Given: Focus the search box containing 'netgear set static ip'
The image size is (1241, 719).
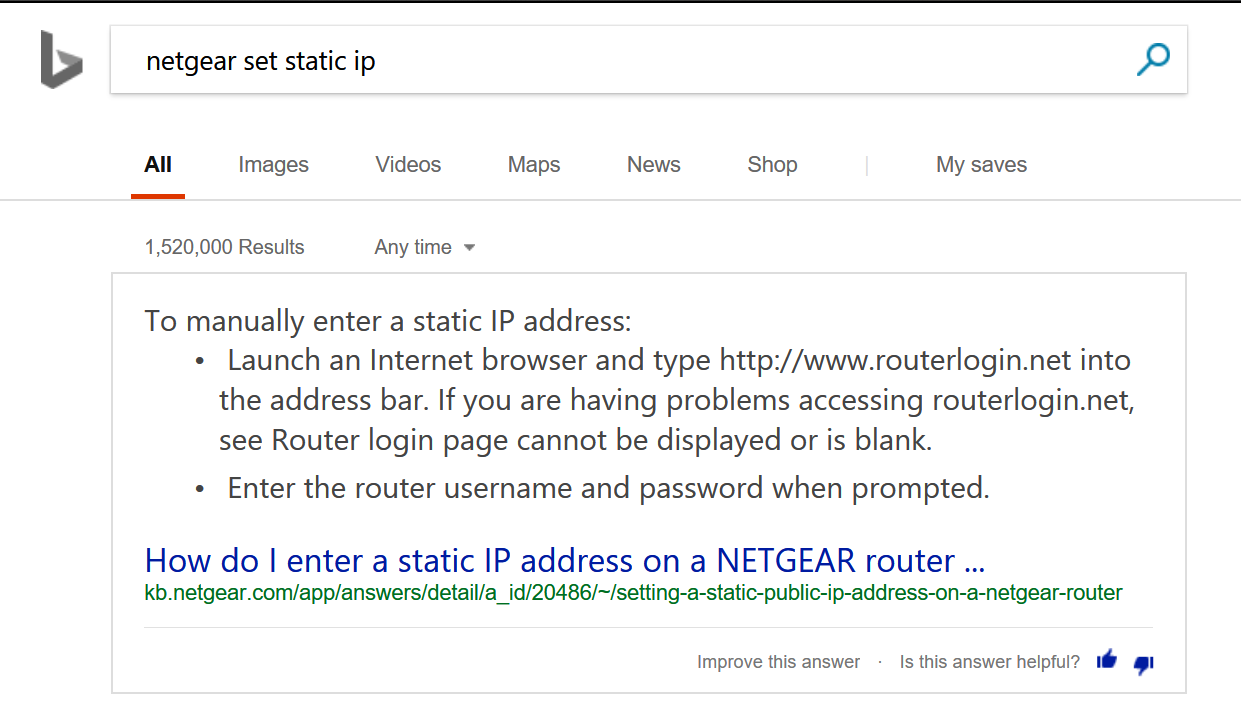Looking at the screenshot, I should (620, 61).
